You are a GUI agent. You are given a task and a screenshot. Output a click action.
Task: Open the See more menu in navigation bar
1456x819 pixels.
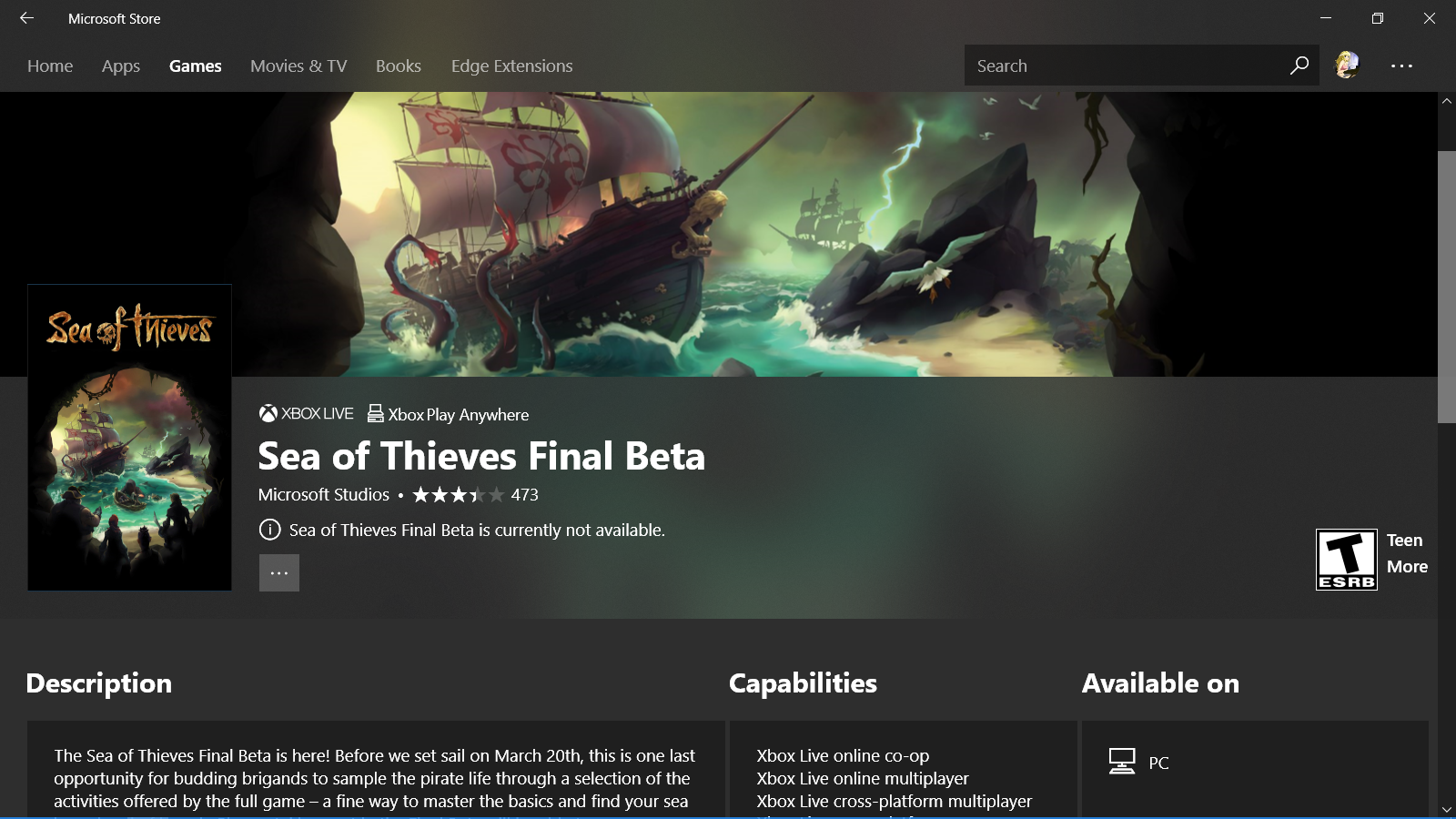click(1401, 66)
